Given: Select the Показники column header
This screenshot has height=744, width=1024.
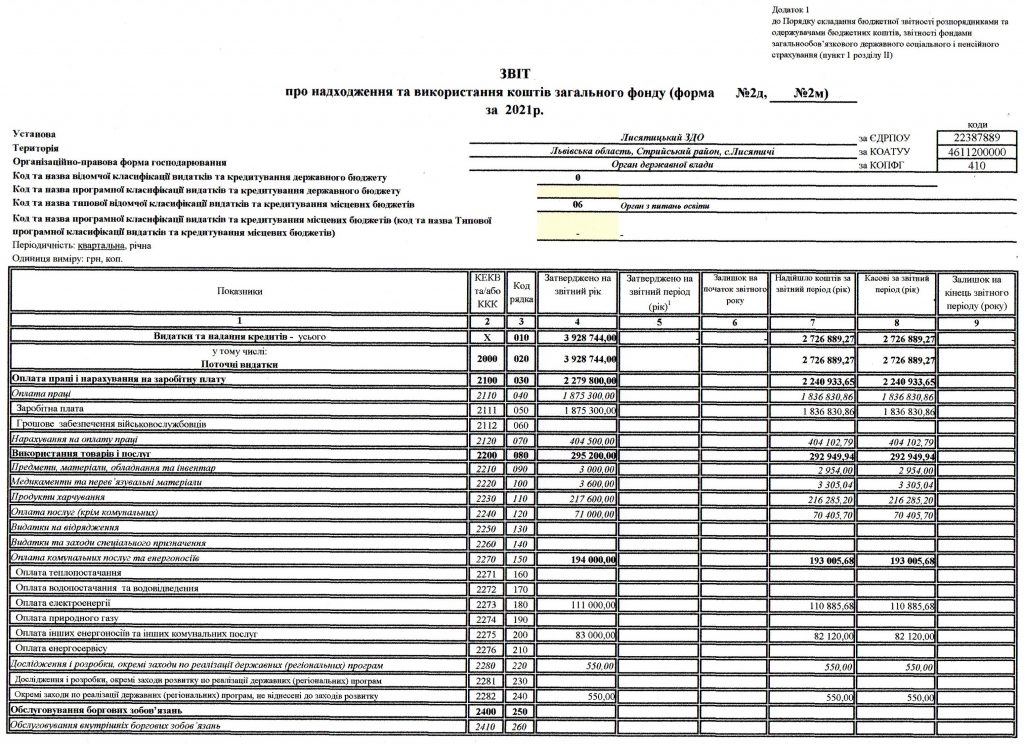Looking at the screenshot, I should click(239, 291).
